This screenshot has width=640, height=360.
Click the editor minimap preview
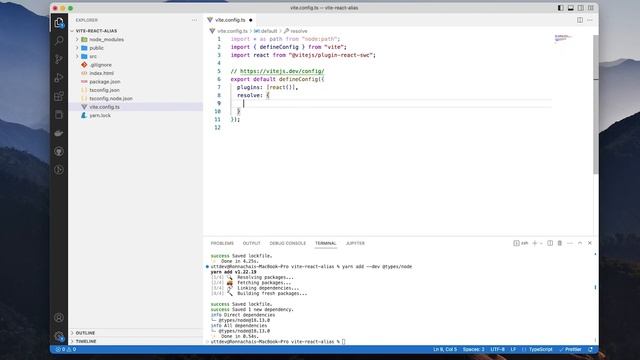564,38
